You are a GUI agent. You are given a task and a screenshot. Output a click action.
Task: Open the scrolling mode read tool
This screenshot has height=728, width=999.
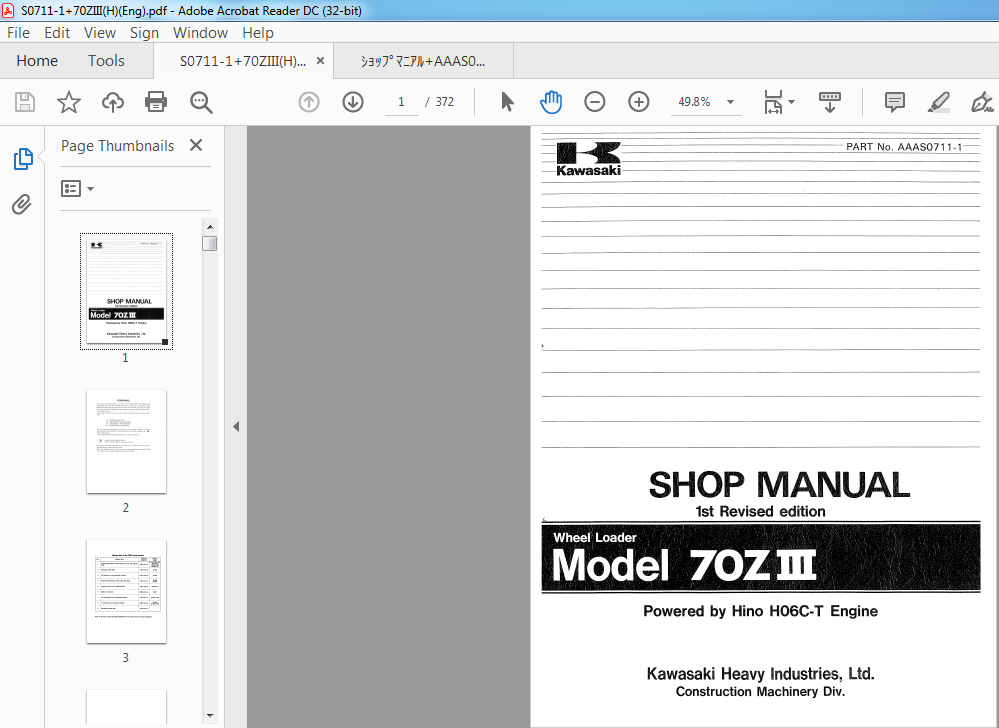tap(830, 102)
